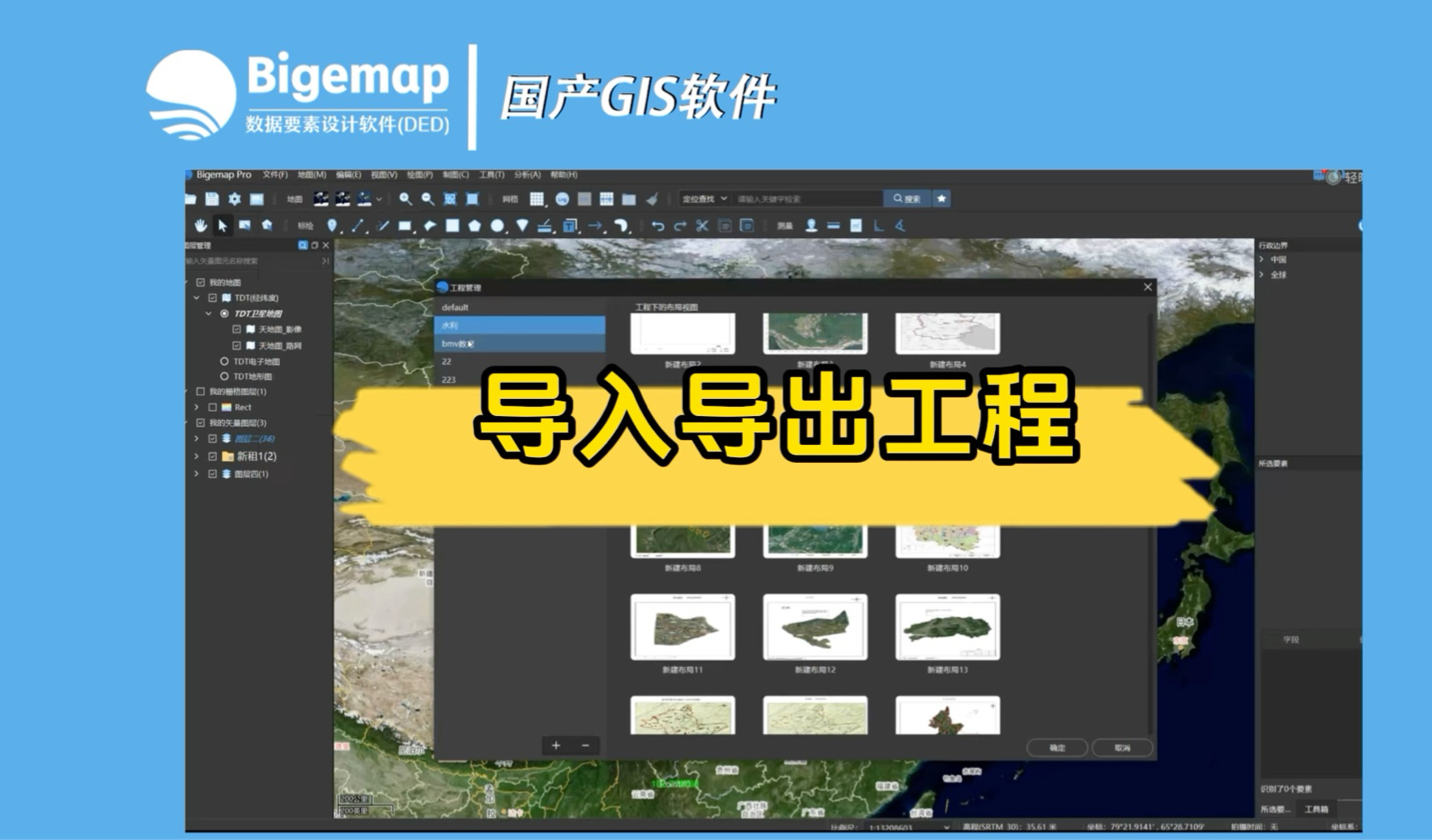Select the 水利 project in list

coord(520,325)
